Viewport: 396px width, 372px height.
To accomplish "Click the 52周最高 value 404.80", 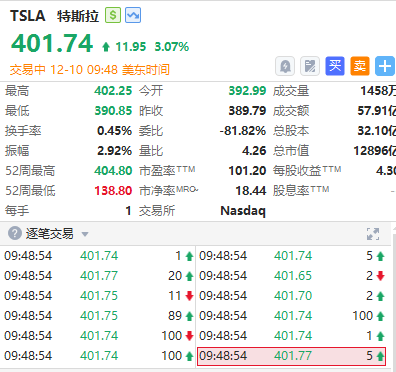I will tap(113, 171).
